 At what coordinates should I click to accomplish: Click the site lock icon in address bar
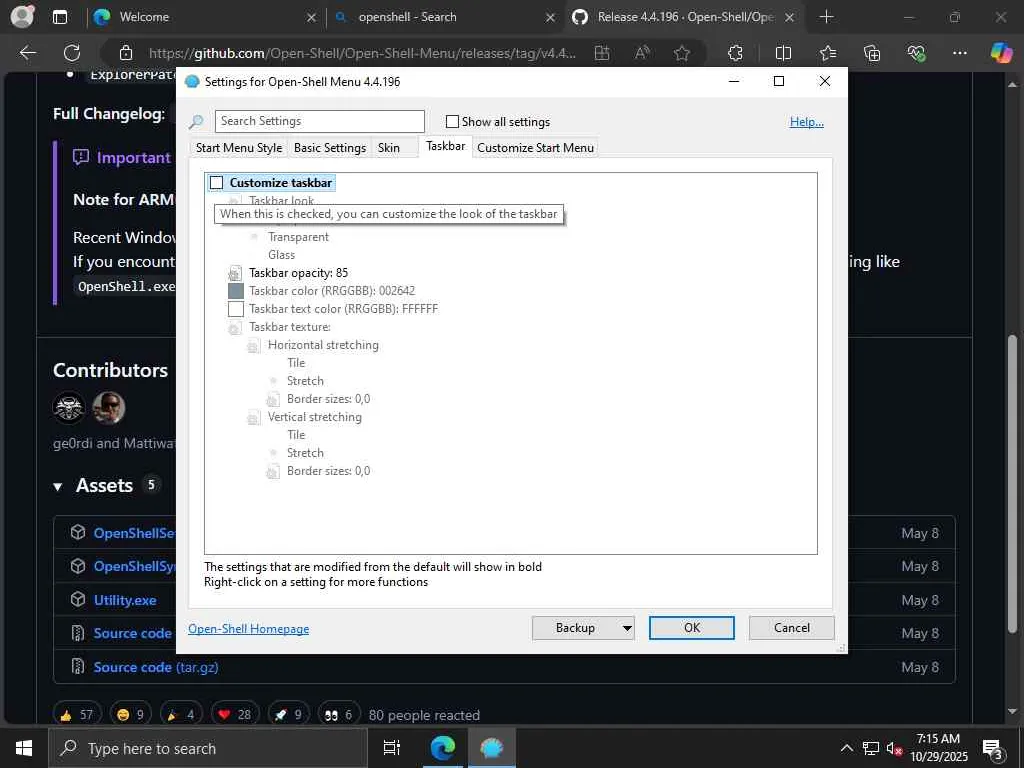(x=126, y=53)
